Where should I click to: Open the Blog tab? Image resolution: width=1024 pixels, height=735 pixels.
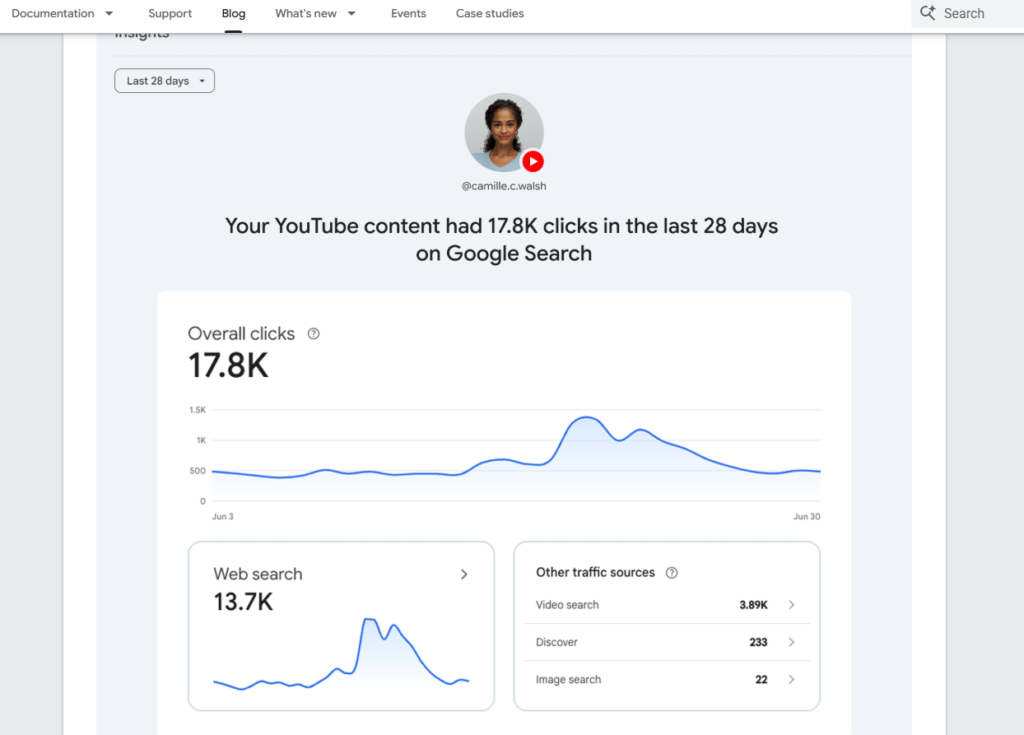pyautogui.click(x=233, y=13)
